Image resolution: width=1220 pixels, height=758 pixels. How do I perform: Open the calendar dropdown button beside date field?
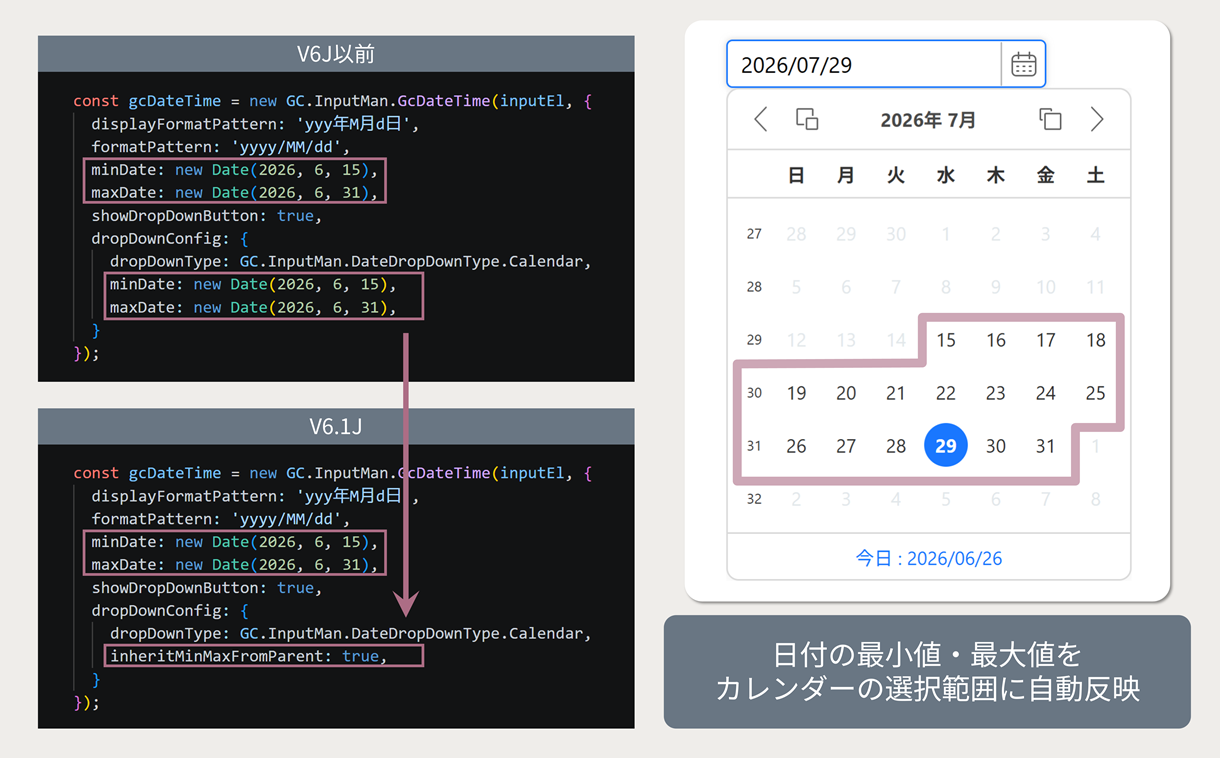point(1023,65)
